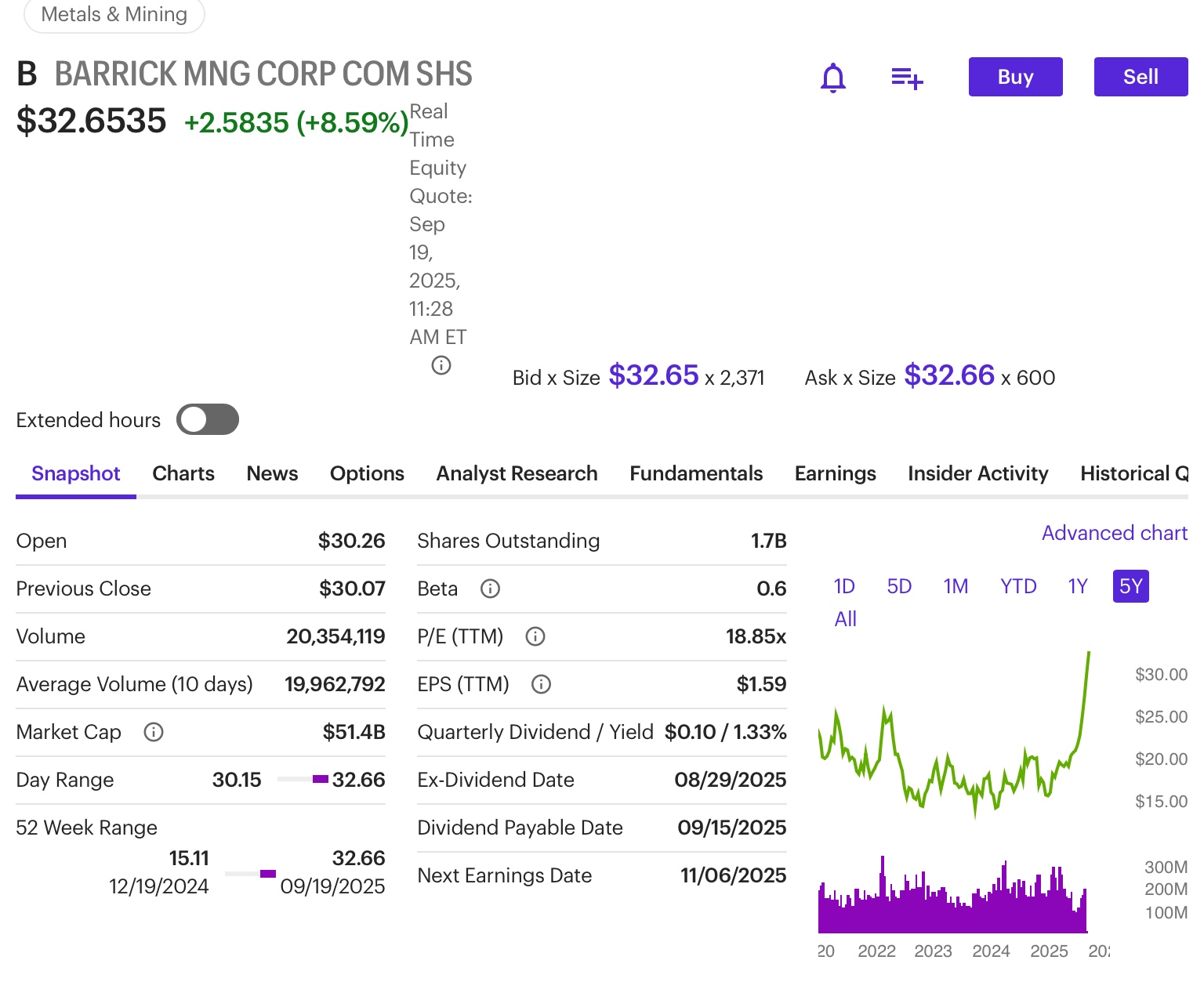The height and width of the screenshot is (989, 1204).
Task: Open the Advanced chart link
Action: tap(1115, 533)
